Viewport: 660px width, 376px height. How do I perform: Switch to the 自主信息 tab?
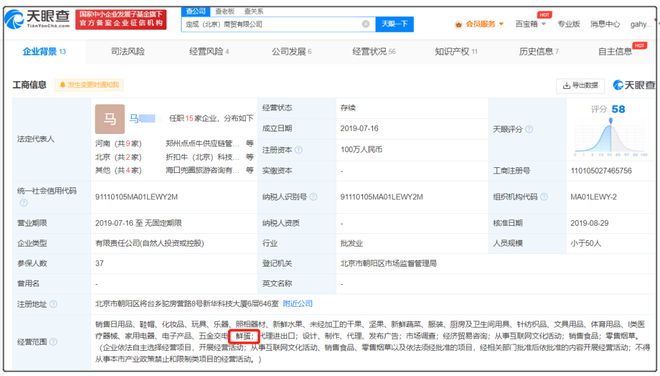pos(615,51)
